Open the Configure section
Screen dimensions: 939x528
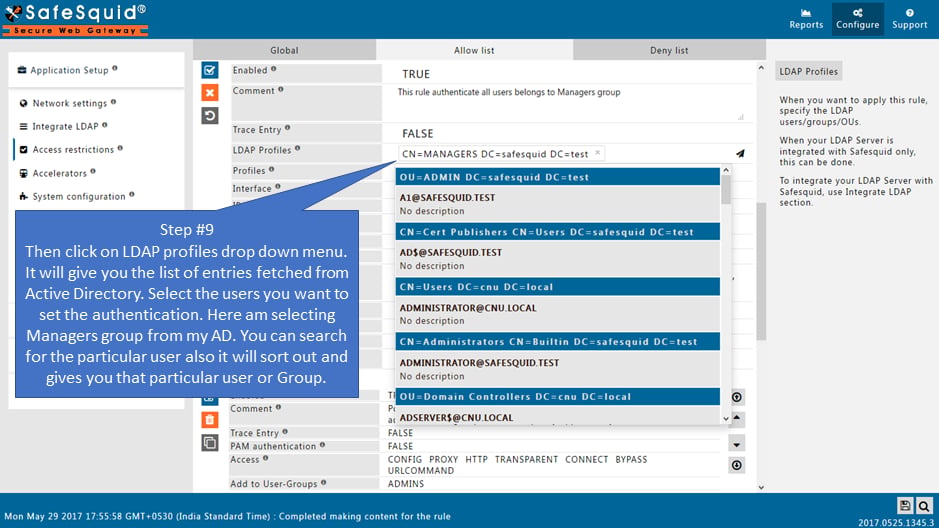[x=858, y=19]
